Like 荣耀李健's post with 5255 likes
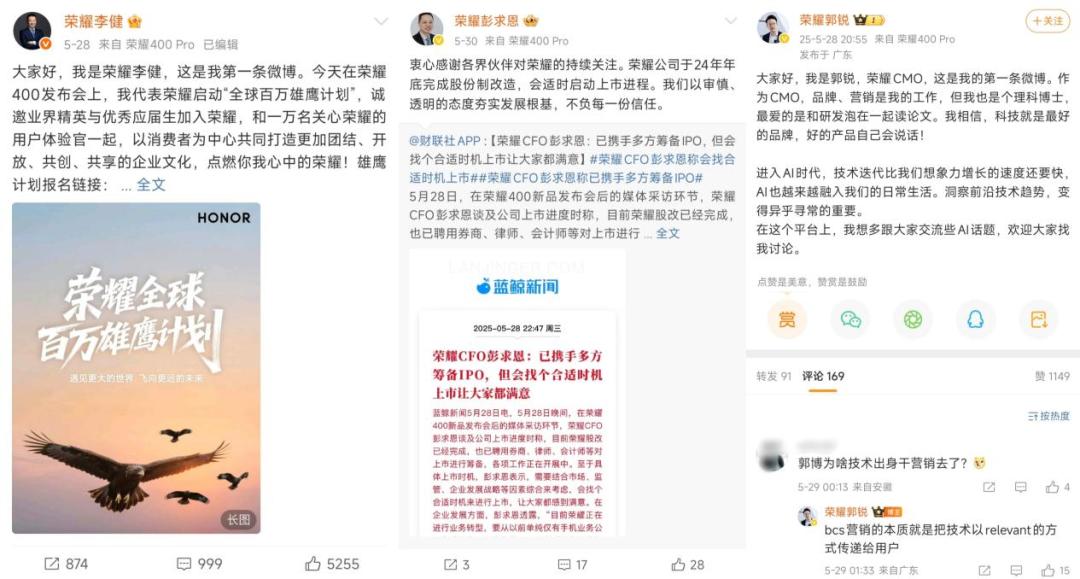The height and width of the screenshot is (579, 1080). [x=332, y=564]
